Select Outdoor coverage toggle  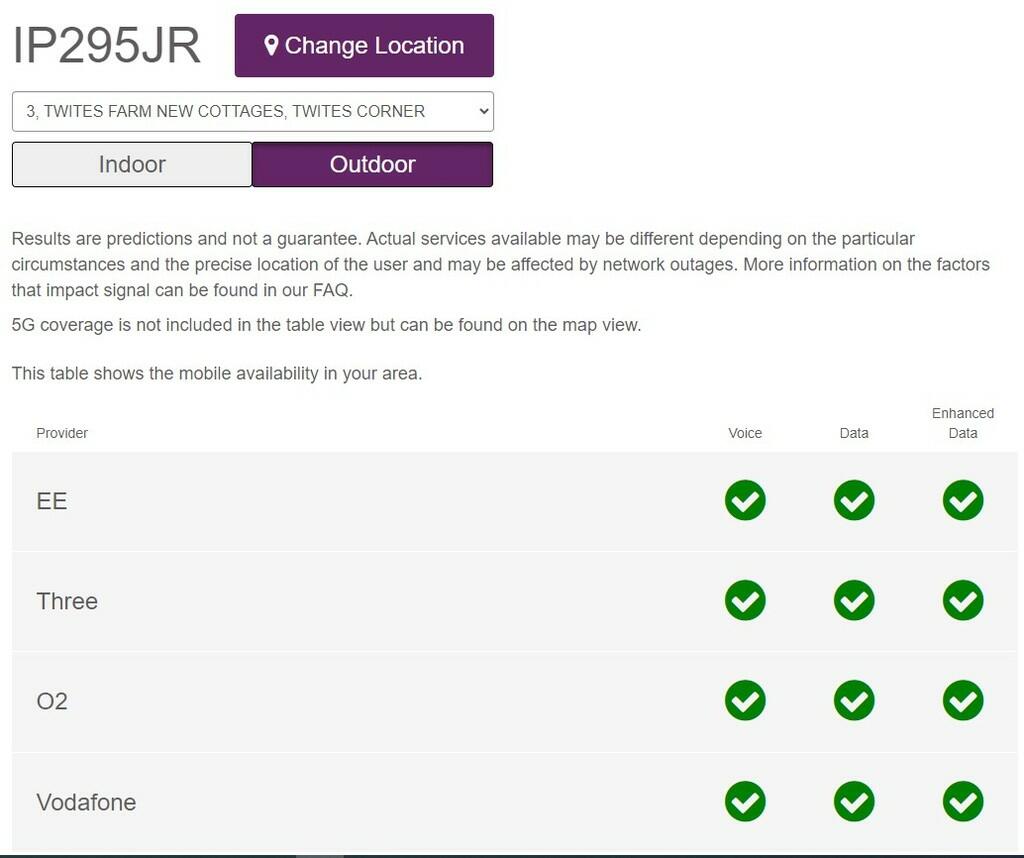372,165
